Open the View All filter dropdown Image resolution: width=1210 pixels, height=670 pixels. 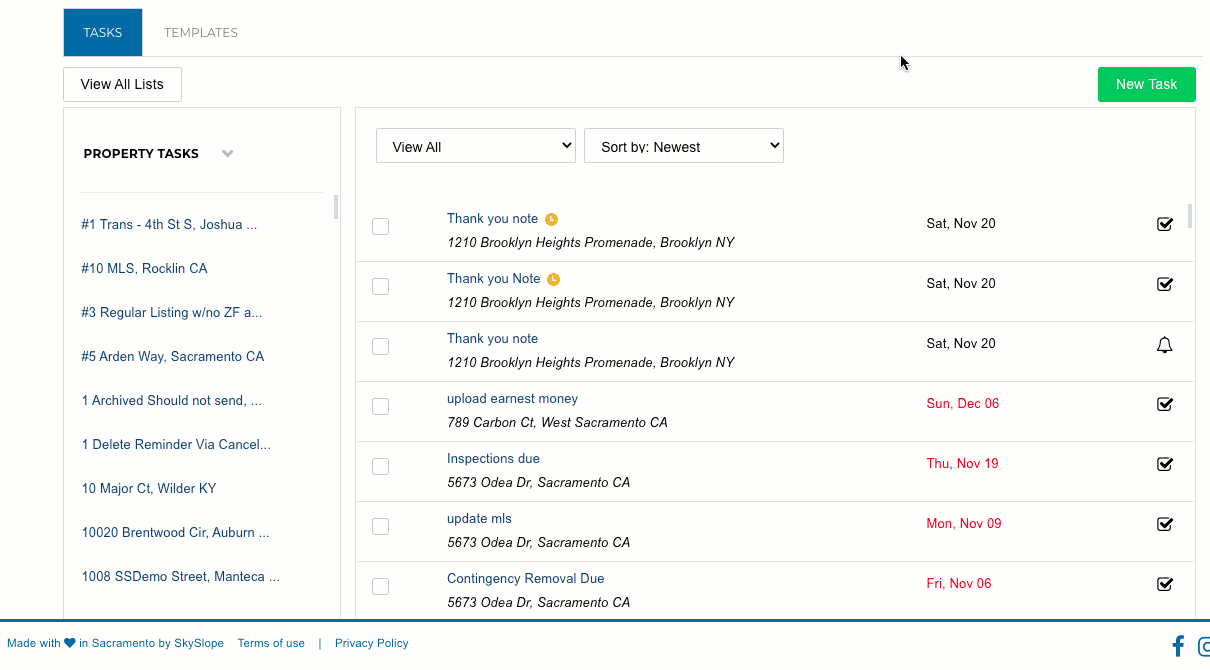coord(476,146)
